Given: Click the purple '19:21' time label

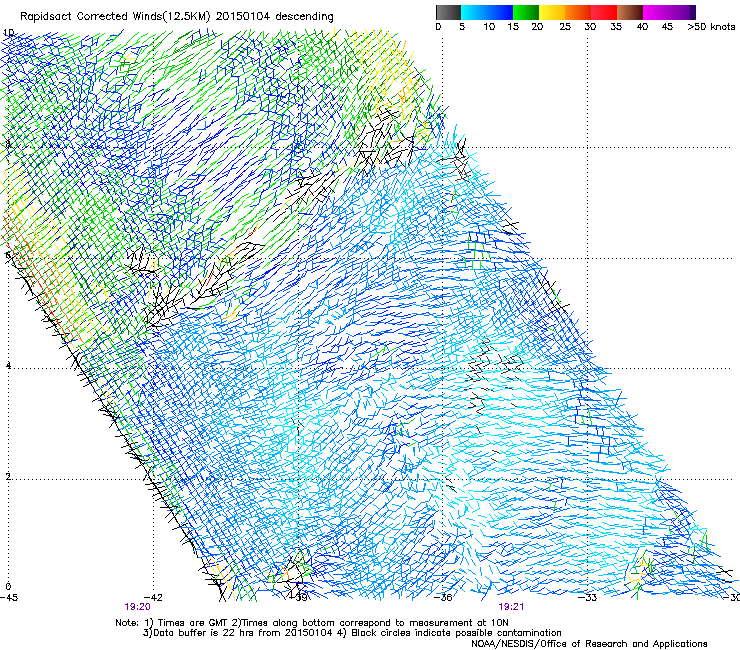Looking at the screenshot, I should (511, 607).
